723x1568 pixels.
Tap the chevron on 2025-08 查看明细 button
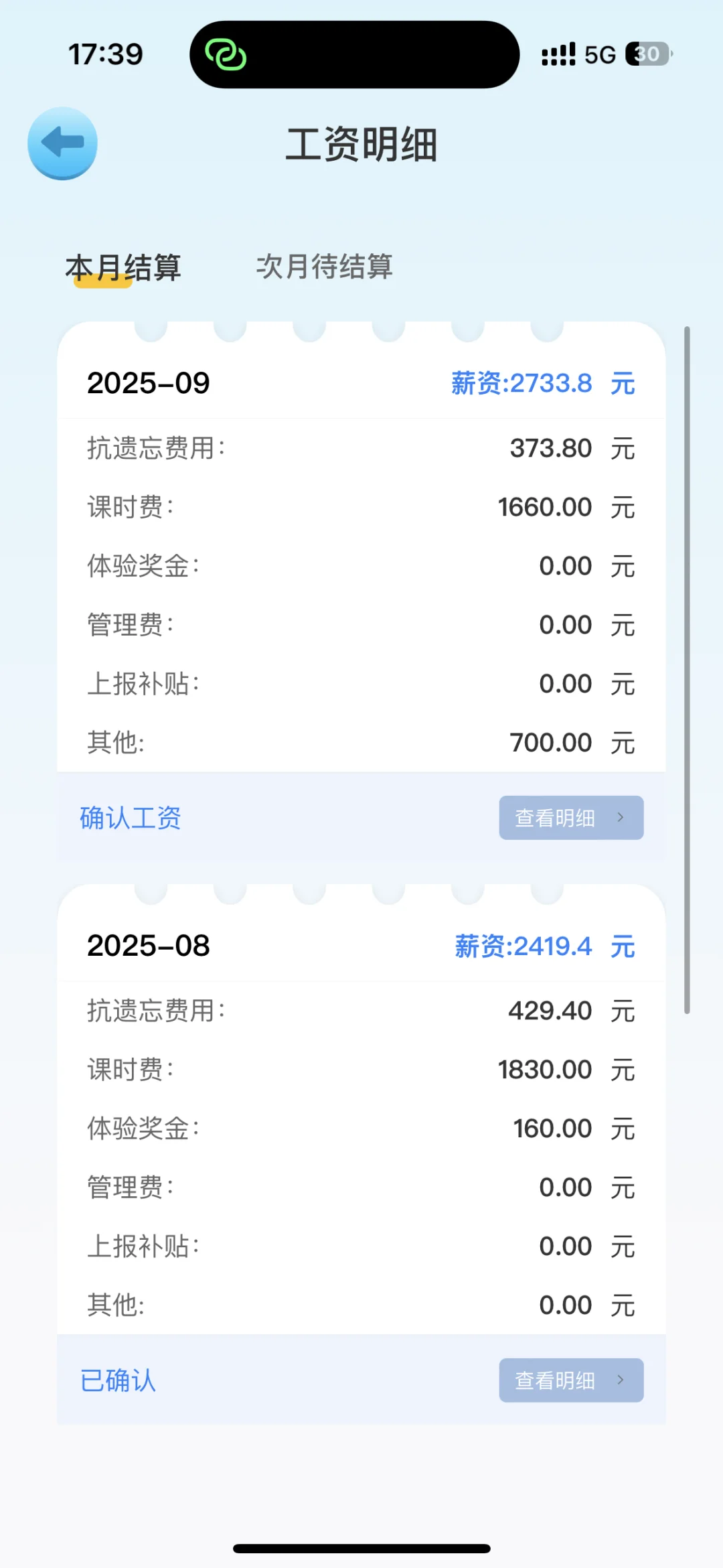[621, 1380]
